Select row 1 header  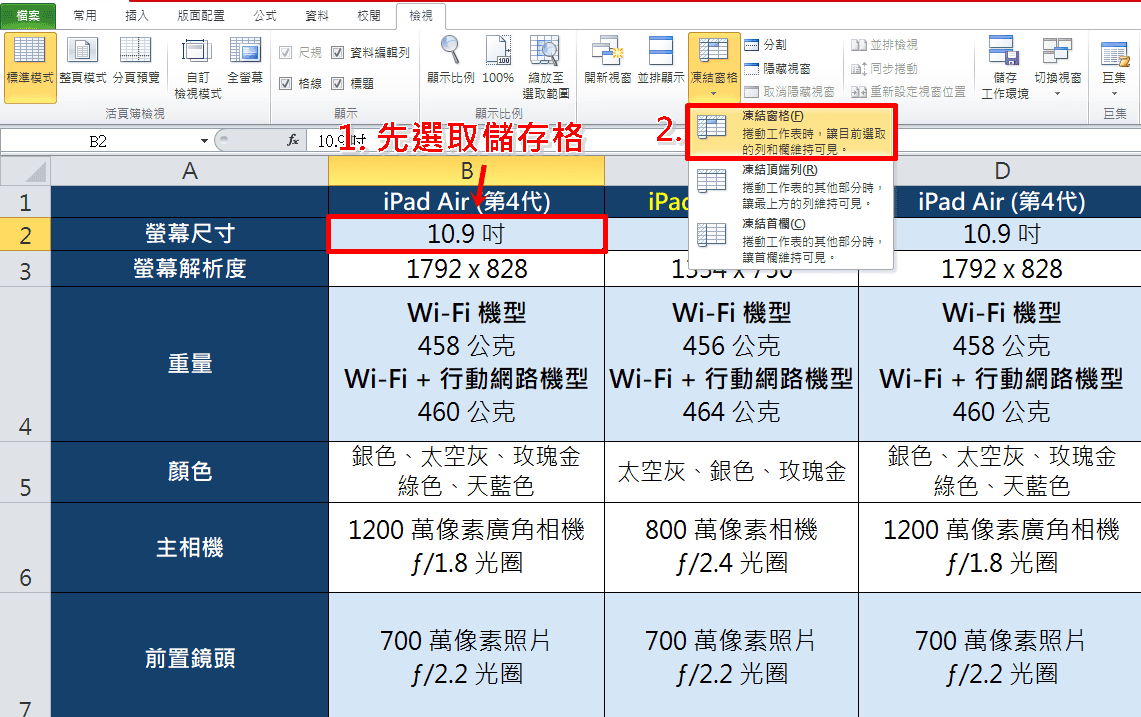pyautogui.click(x=25, y=202)
